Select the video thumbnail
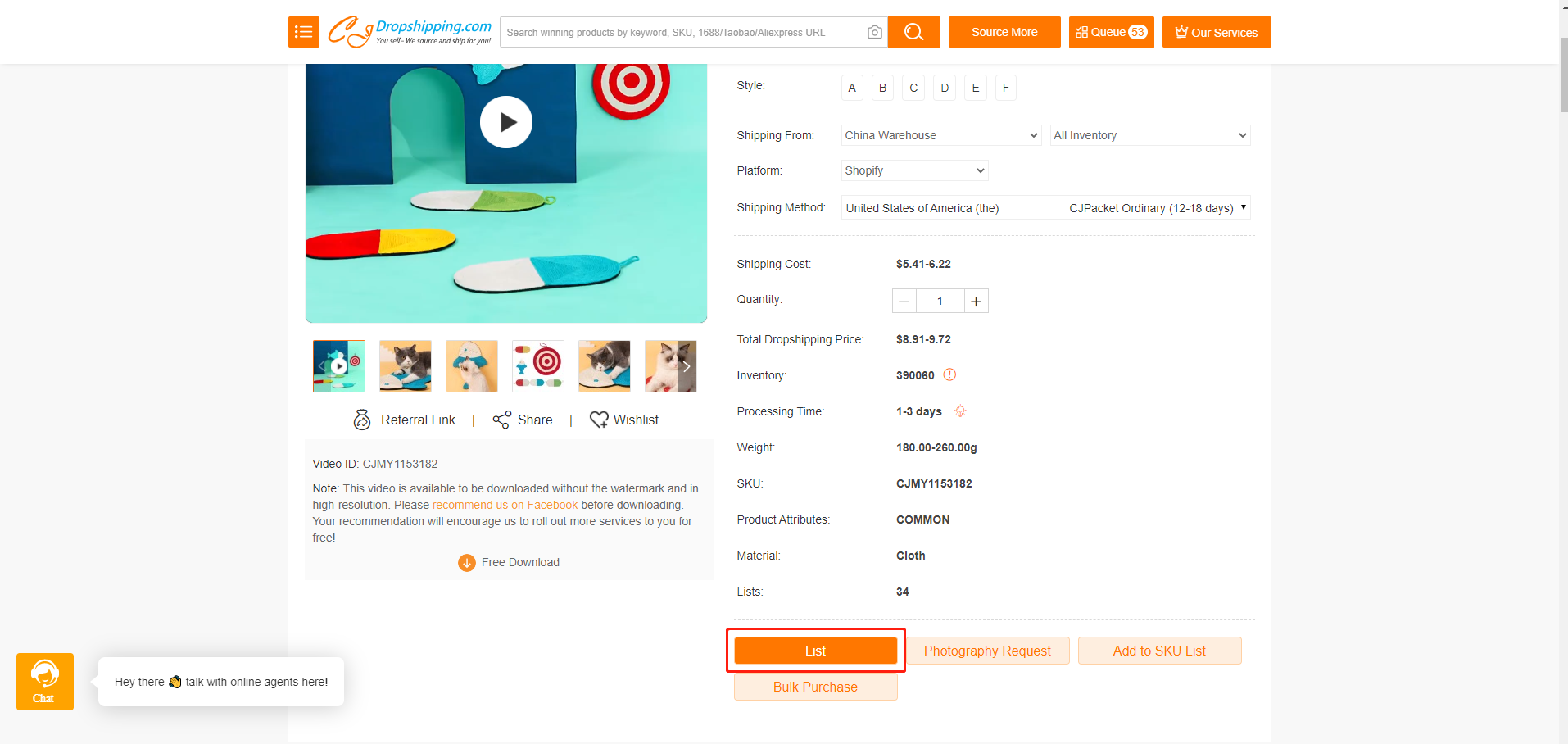The width and height of the screenshot is (1568, 744). [339, 366]
